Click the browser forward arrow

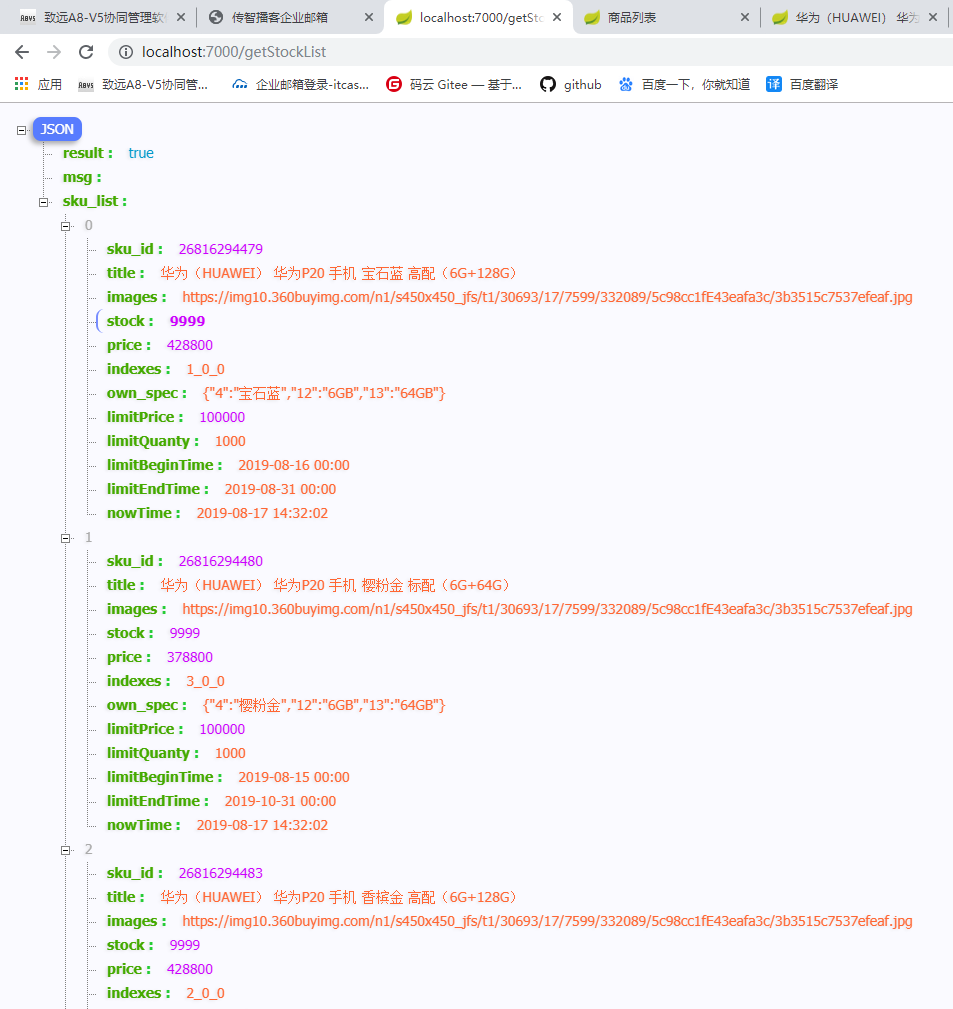tap(54, 52)
